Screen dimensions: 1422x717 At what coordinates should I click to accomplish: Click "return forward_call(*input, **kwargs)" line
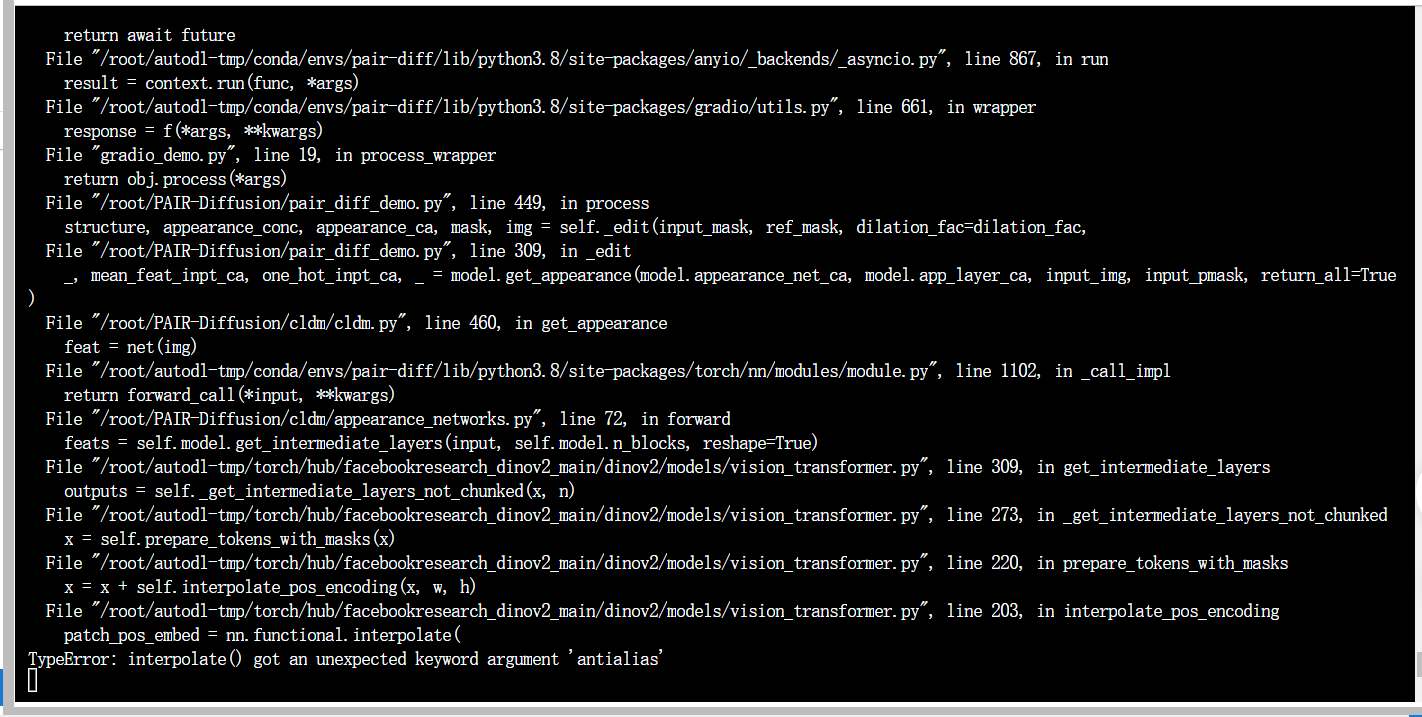pyautogui.click(x=229, y=395)
